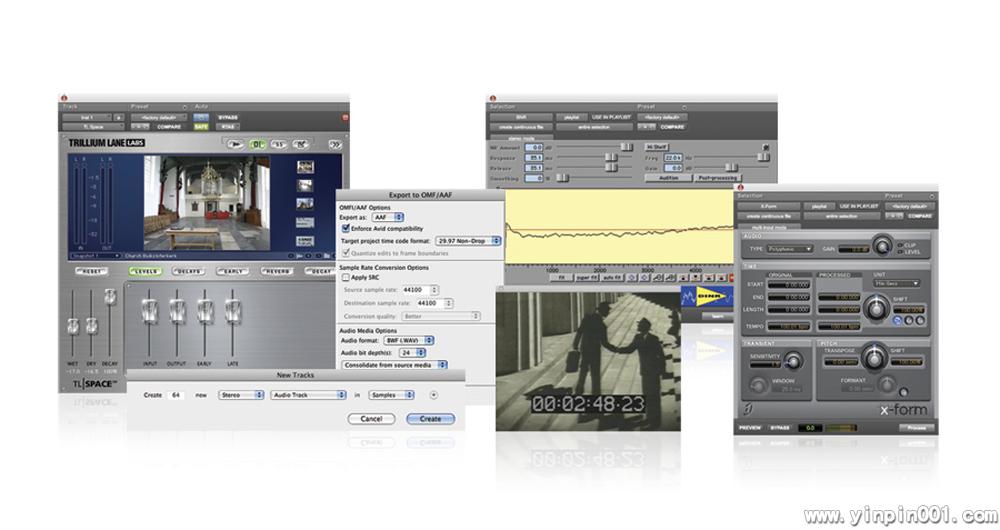Viewport: 1000px width, 530px height.
Task: Open the Stereo track format dropdown
Action: click(x=238, y=395)
